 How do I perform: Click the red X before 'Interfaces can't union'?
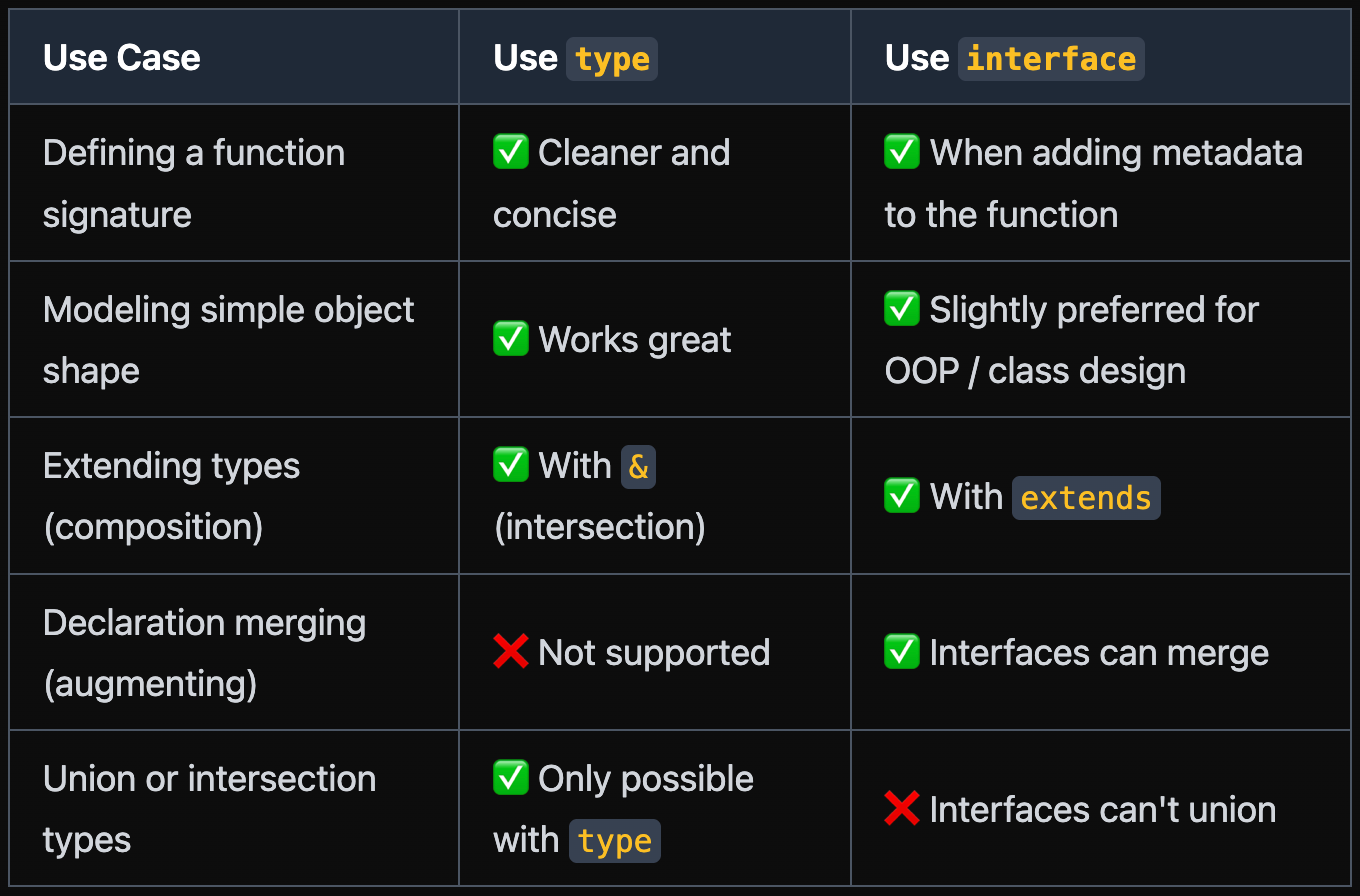click(902, 808)
